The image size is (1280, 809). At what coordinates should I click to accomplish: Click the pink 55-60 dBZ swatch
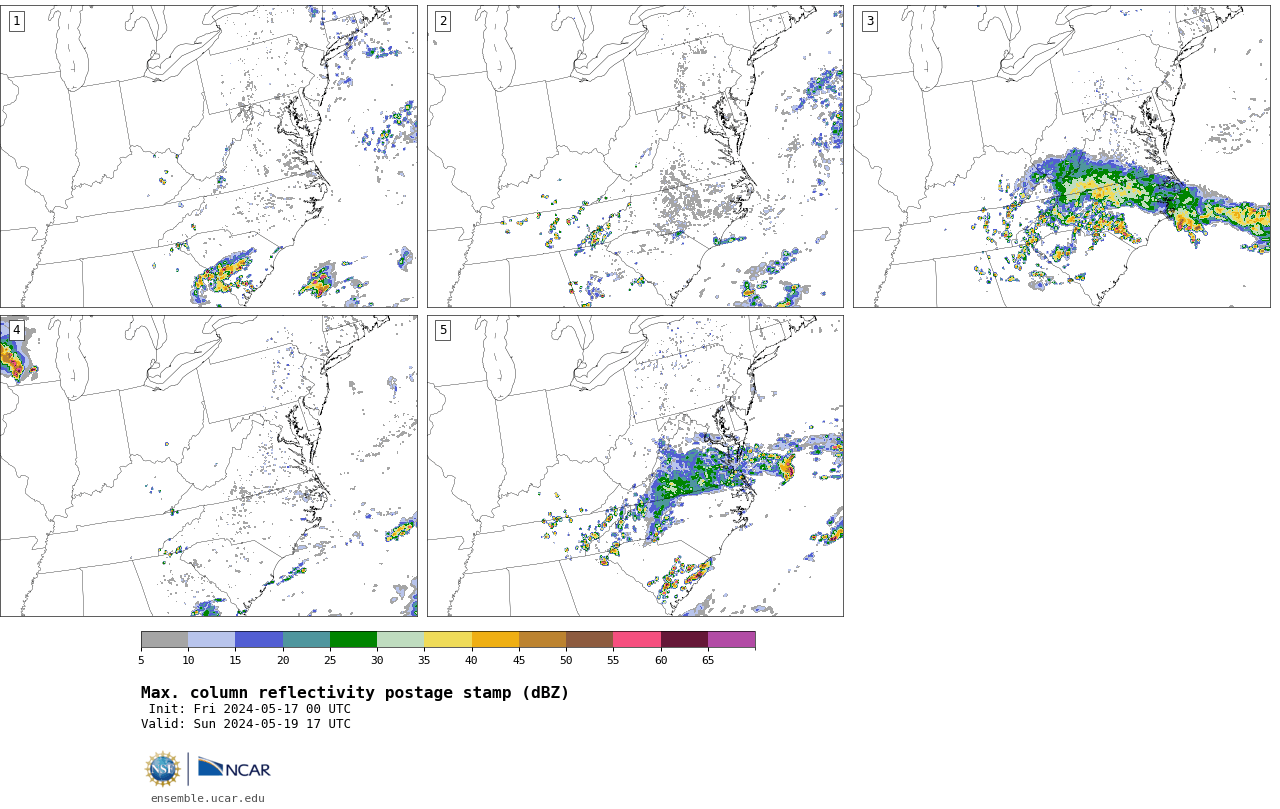[x=637, y=640]
